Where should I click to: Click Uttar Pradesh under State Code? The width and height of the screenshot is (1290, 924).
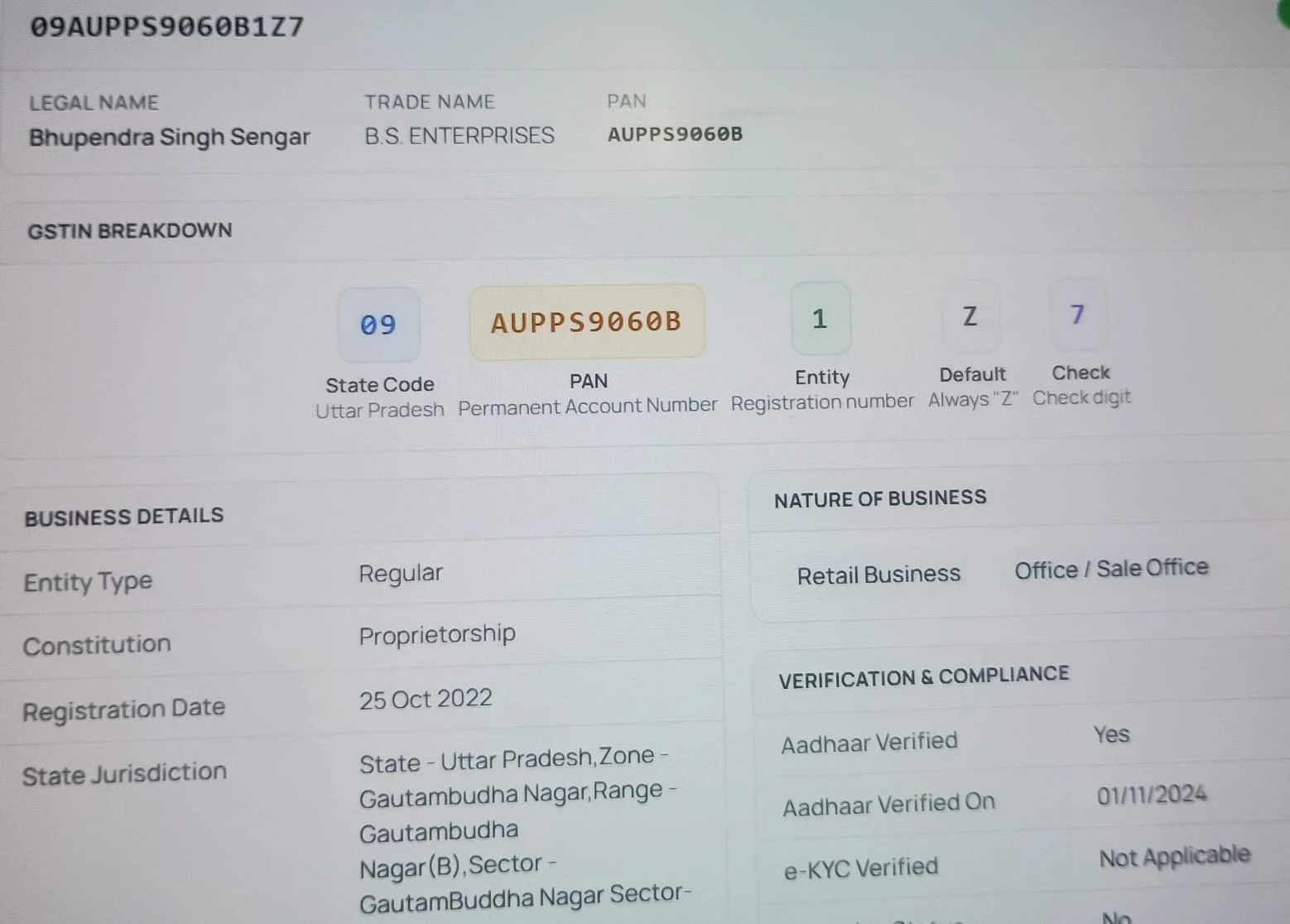point(380,410)
